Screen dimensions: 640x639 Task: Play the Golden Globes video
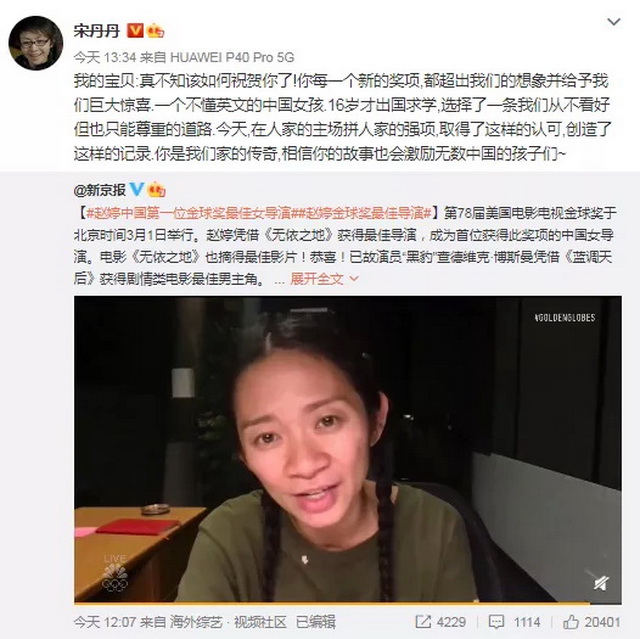click(348, 449)
